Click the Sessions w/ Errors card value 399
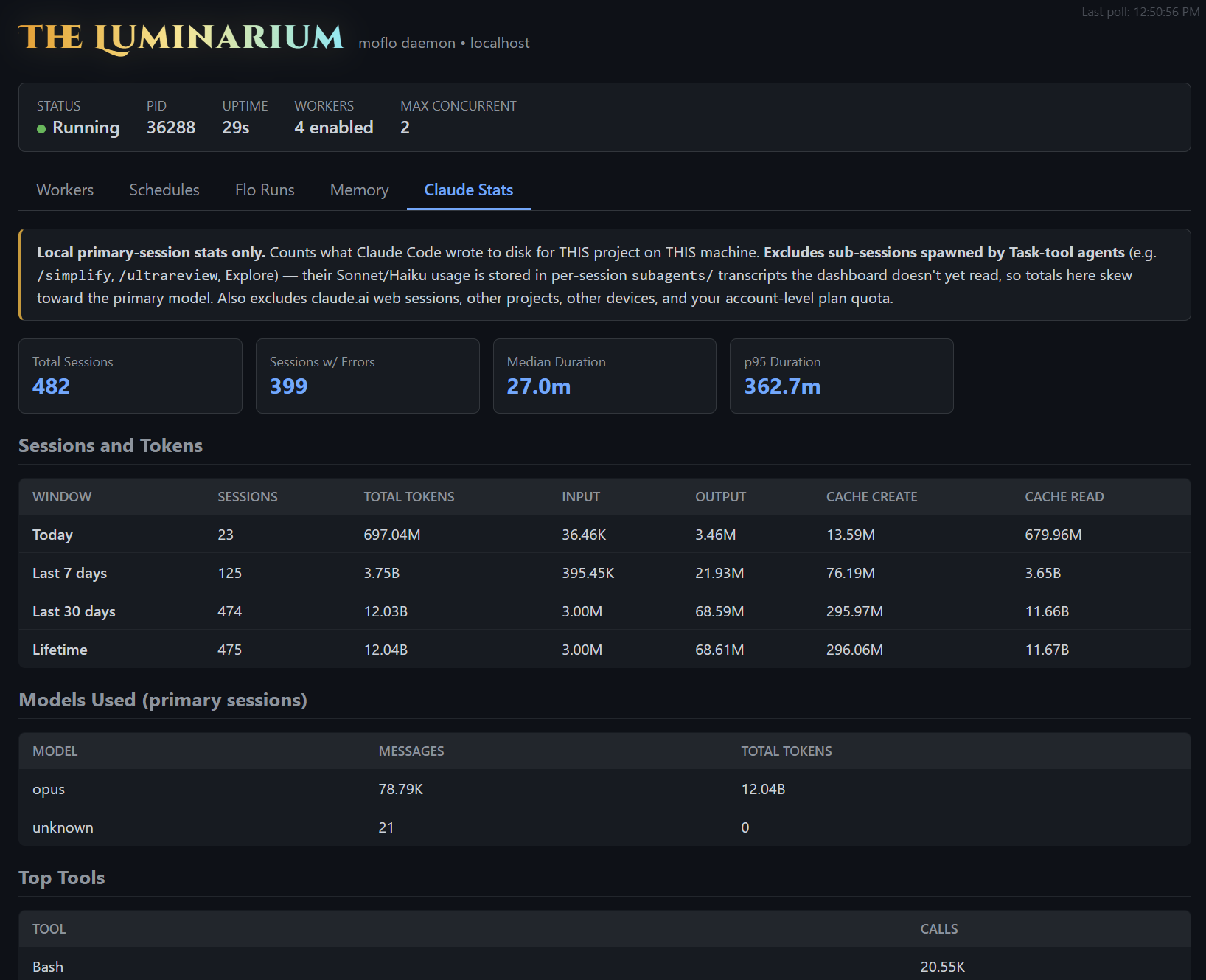Screen dimensions: 1206x980 (288, 386)
